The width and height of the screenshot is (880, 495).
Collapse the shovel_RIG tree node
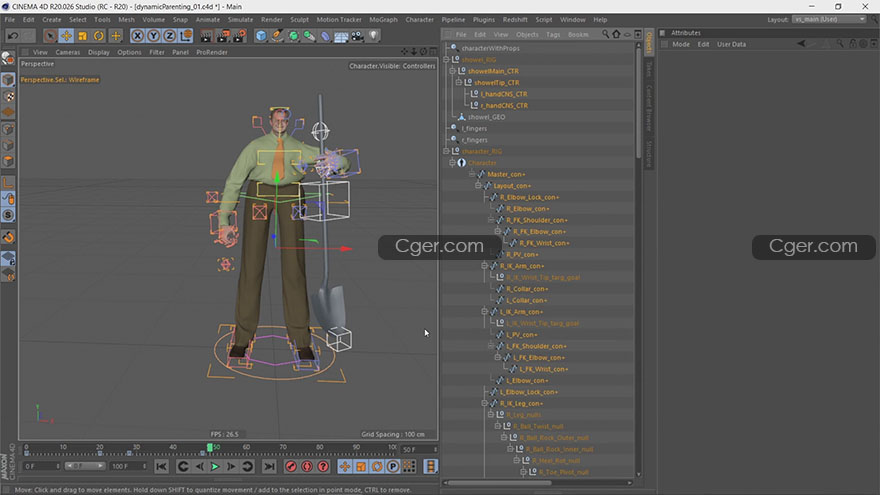[447, 59]
